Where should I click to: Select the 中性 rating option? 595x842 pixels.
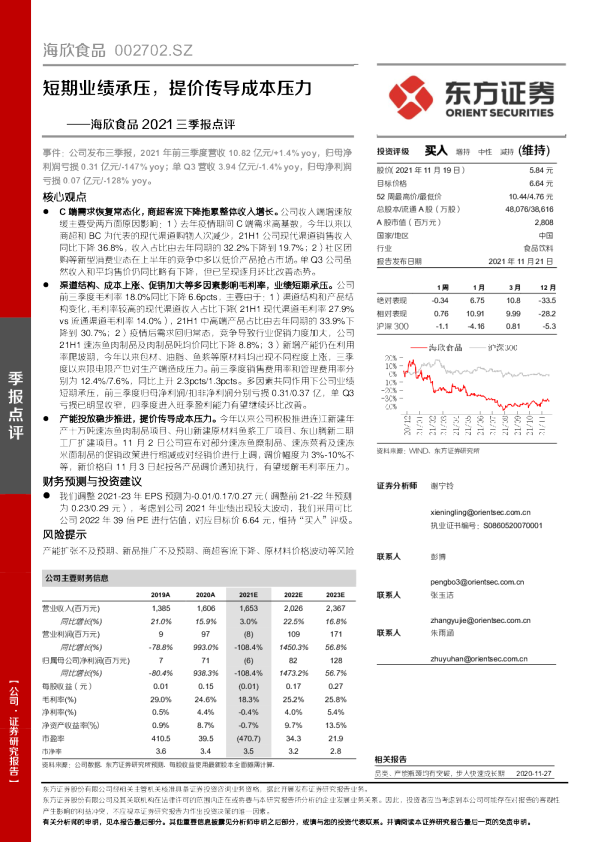click(x=485, y=152)
